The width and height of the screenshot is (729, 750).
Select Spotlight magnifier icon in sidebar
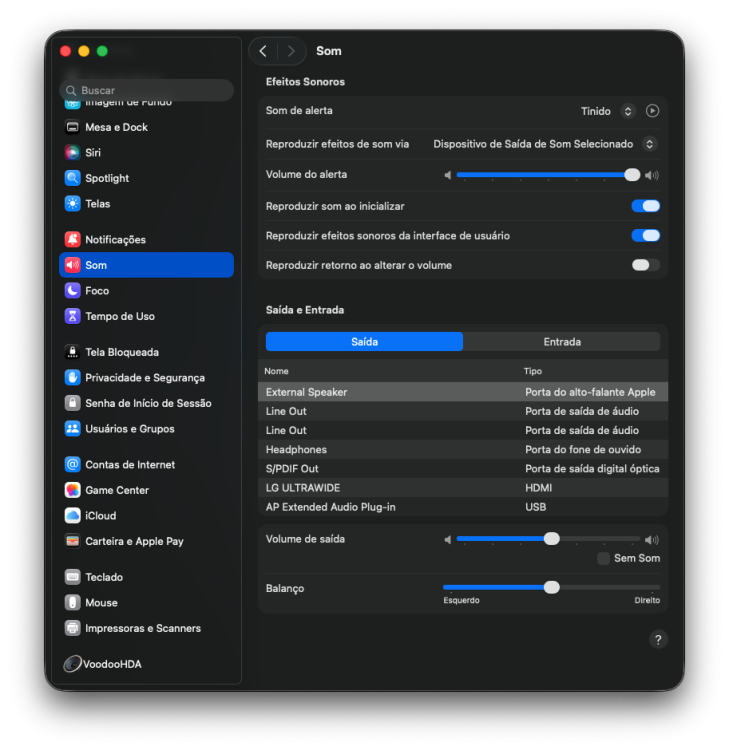[x=72, y=178]
